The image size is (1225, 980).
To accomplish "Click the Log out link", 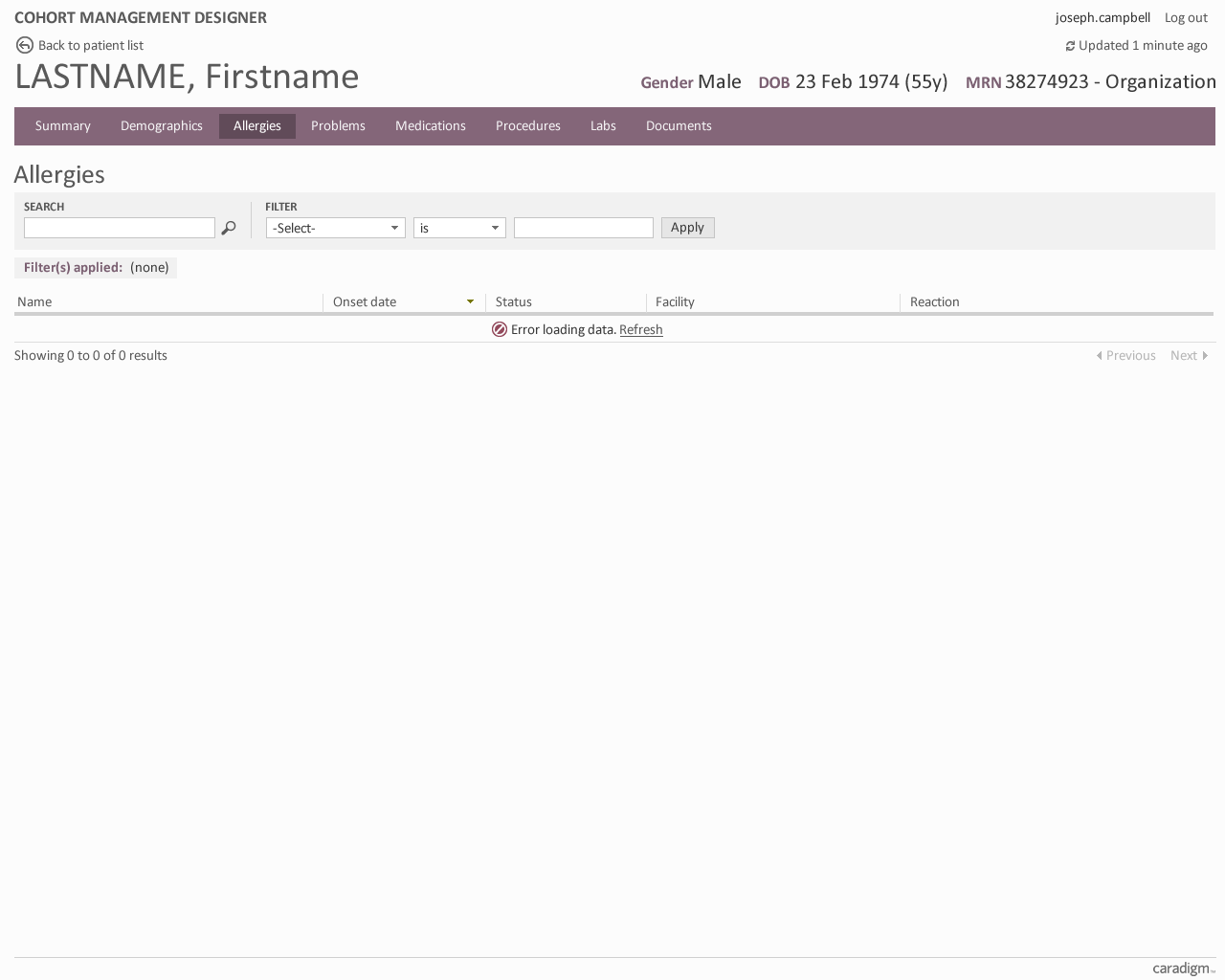I will tap(1185, 17).
